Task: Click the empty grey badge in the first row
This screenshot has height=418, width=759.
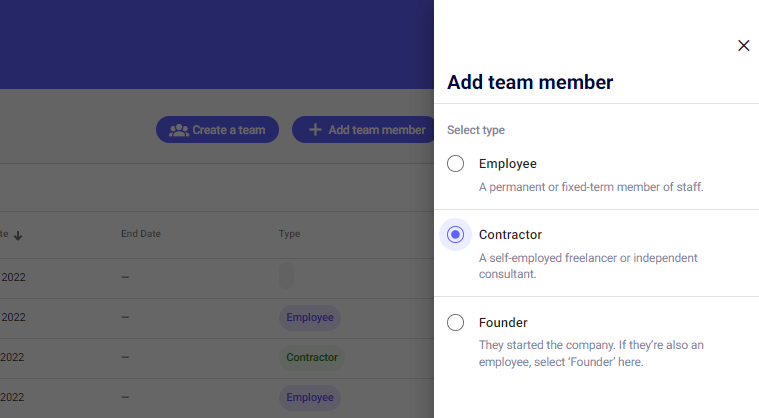Action: [286, 276]
